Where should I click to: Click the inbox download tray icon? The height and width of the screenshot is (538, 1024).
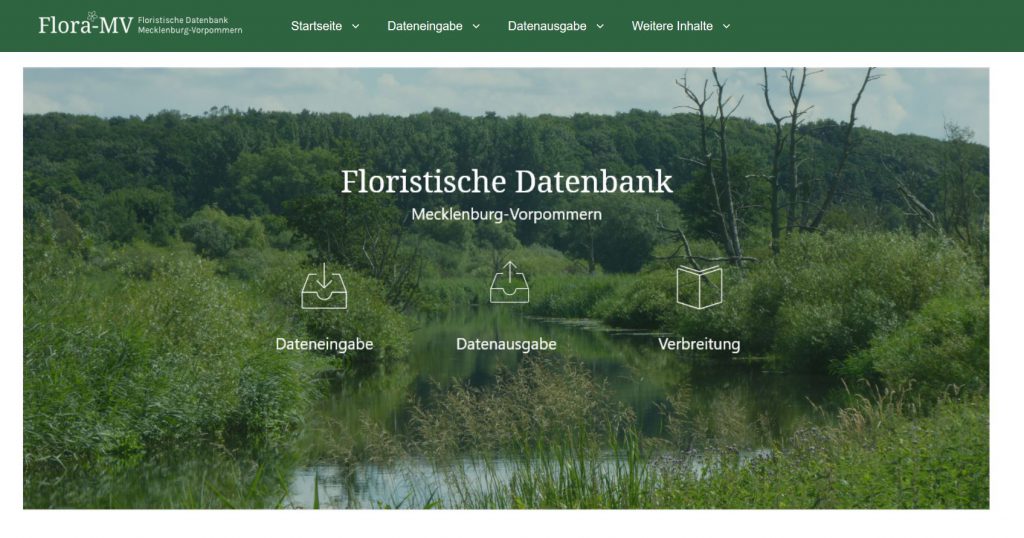click(324, 286)
